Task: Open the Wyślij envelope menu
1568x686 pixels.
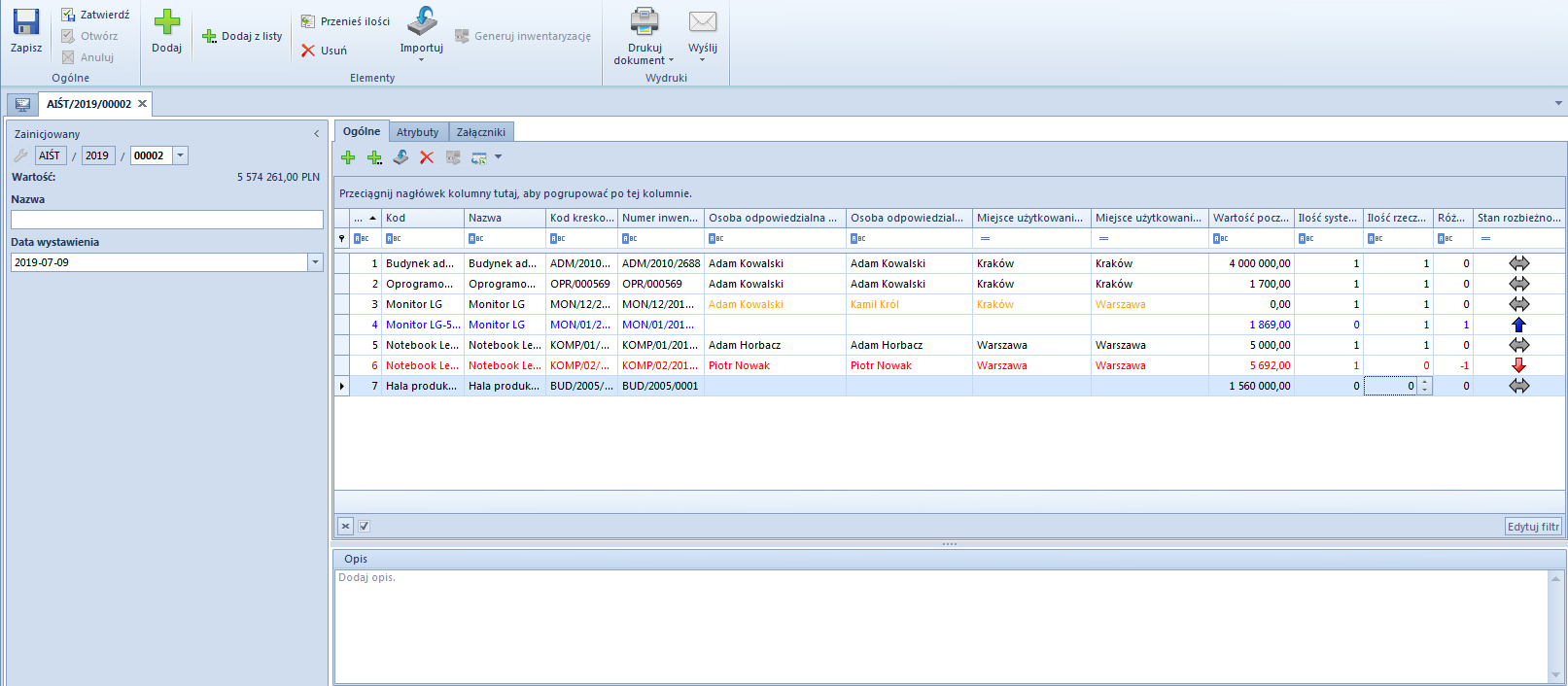Action: 703,36
